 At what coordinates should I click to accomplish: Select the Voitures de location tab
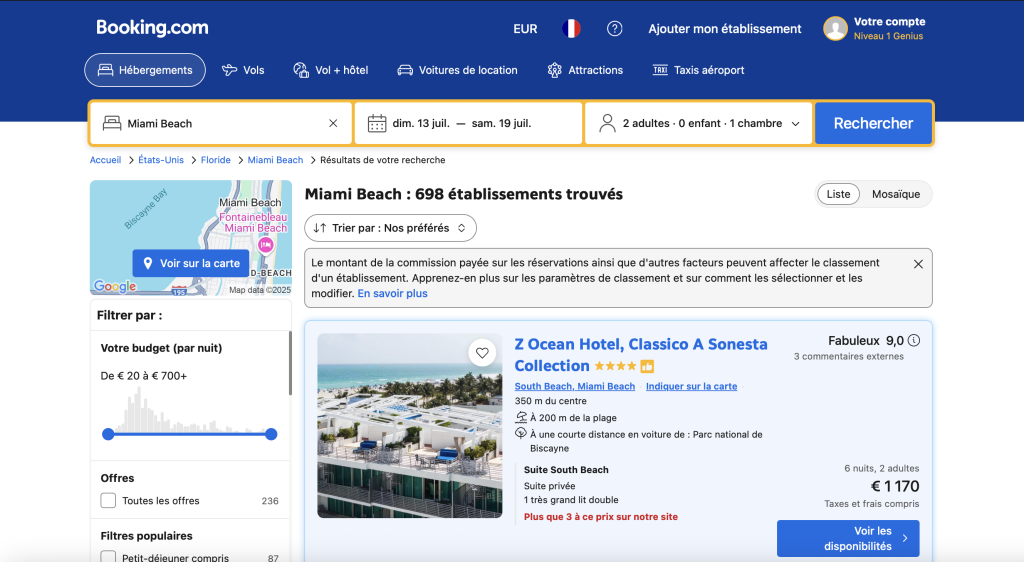[x=458, y=70]
